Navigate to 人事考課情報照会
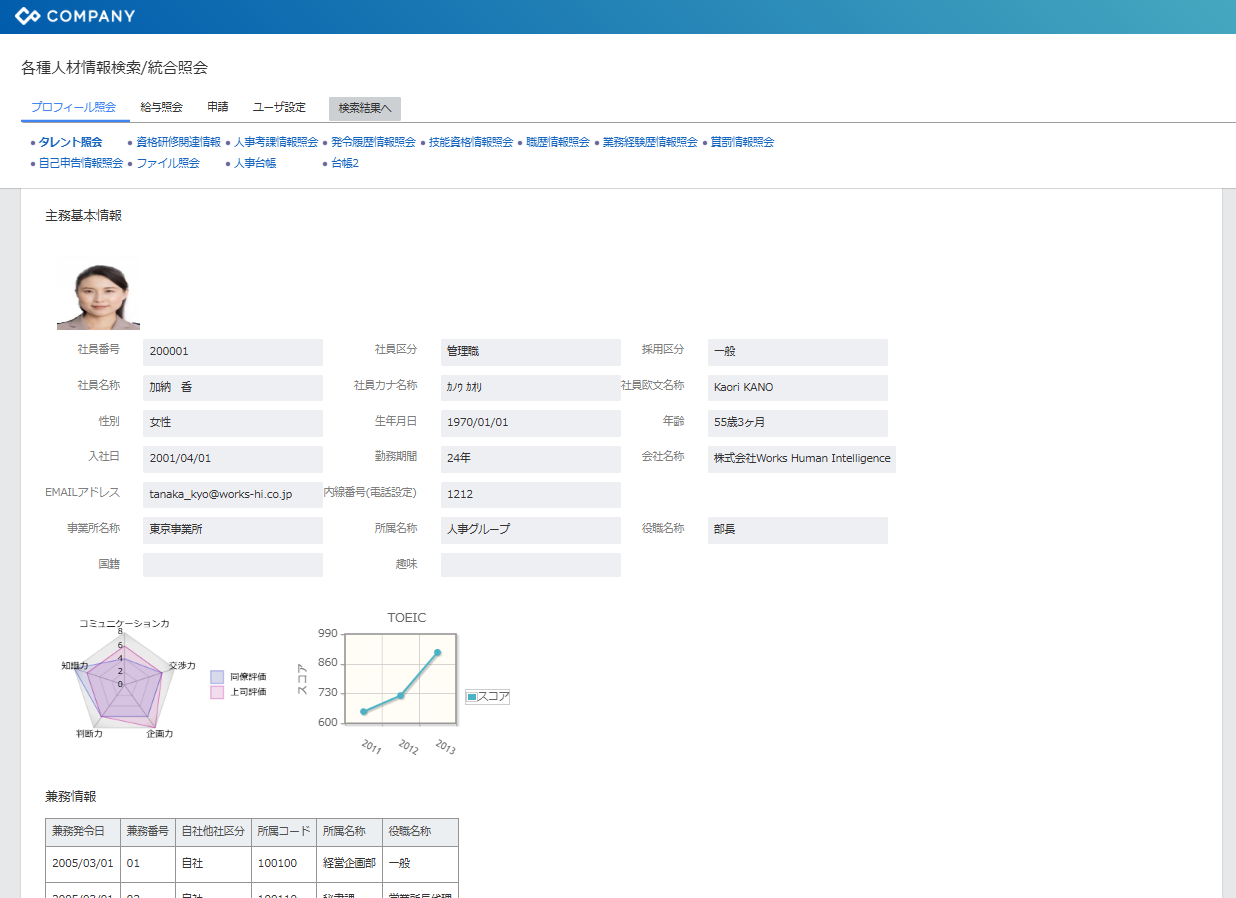 (x=276, y=142)
